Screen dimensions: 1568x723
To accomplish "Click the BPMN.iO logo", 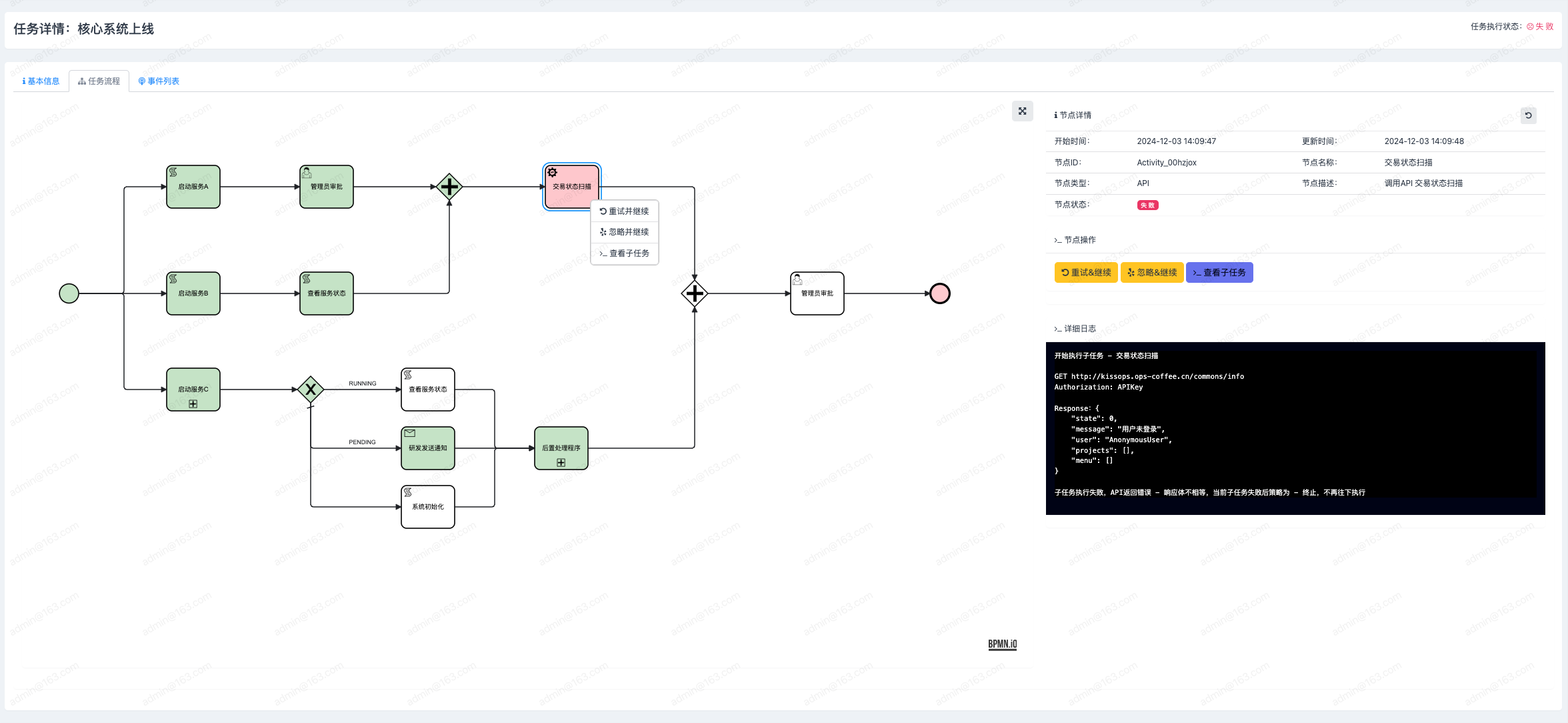I will click(1002, 644).
